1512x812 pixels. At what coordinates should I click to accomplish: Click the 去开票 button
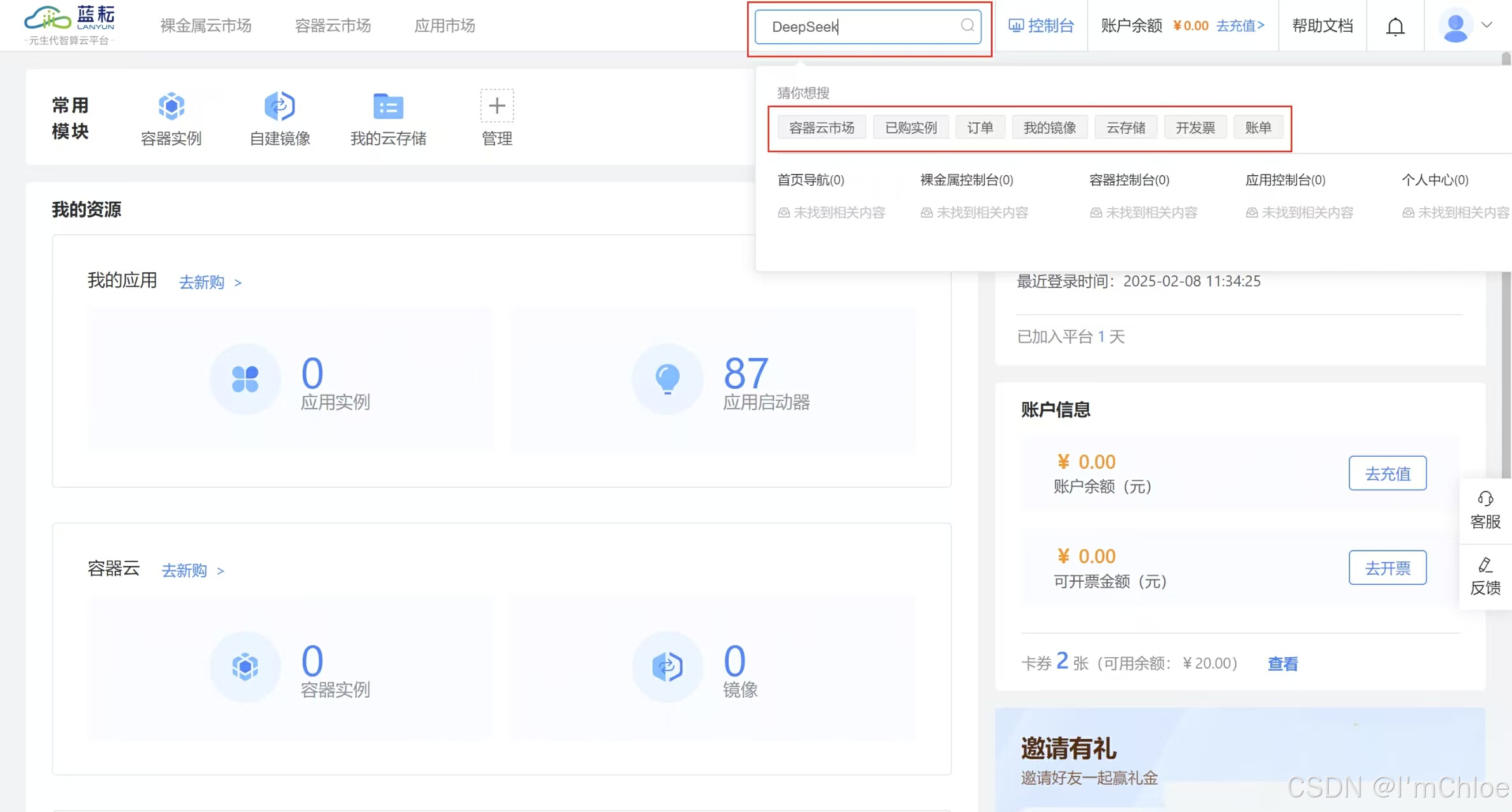pyautogui.click(x=1388, y=568)
